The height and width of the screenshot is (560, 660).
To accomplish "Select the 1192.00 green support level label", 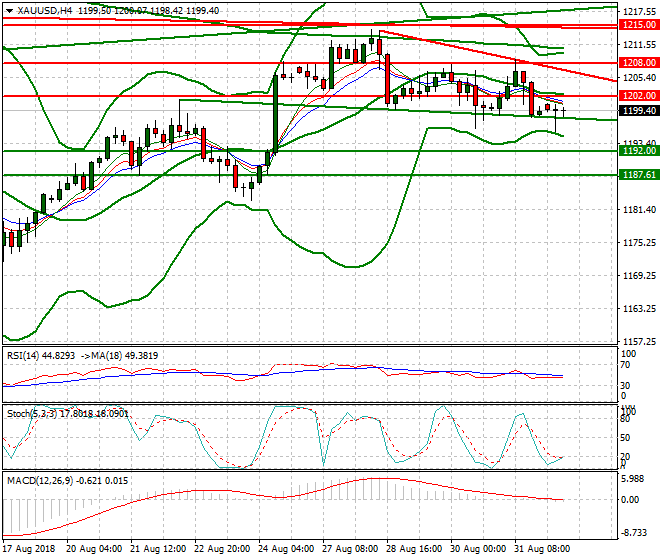I will coord(639,151).
